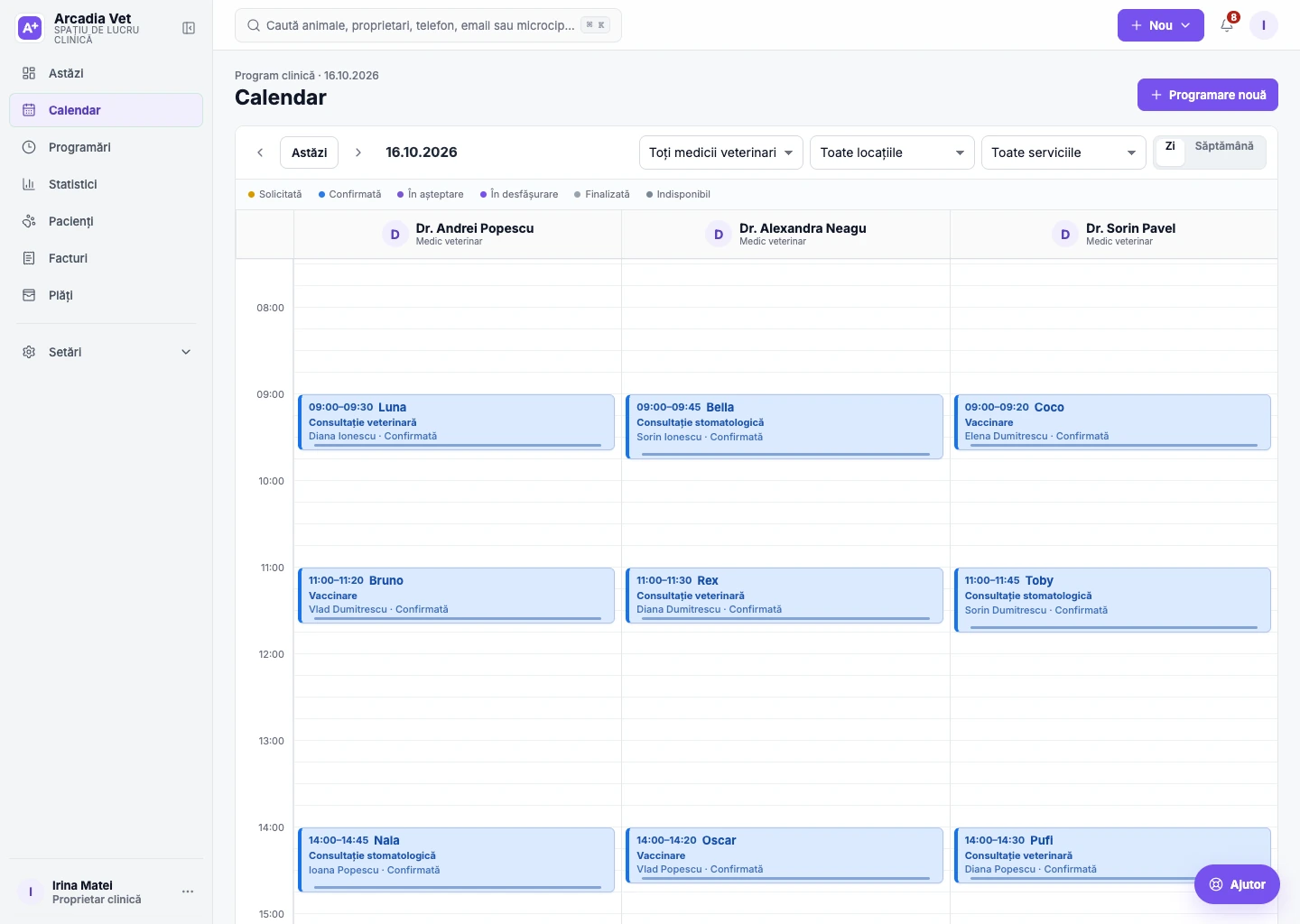Open Bruno's 11:00–11:20 appointment

457,596
